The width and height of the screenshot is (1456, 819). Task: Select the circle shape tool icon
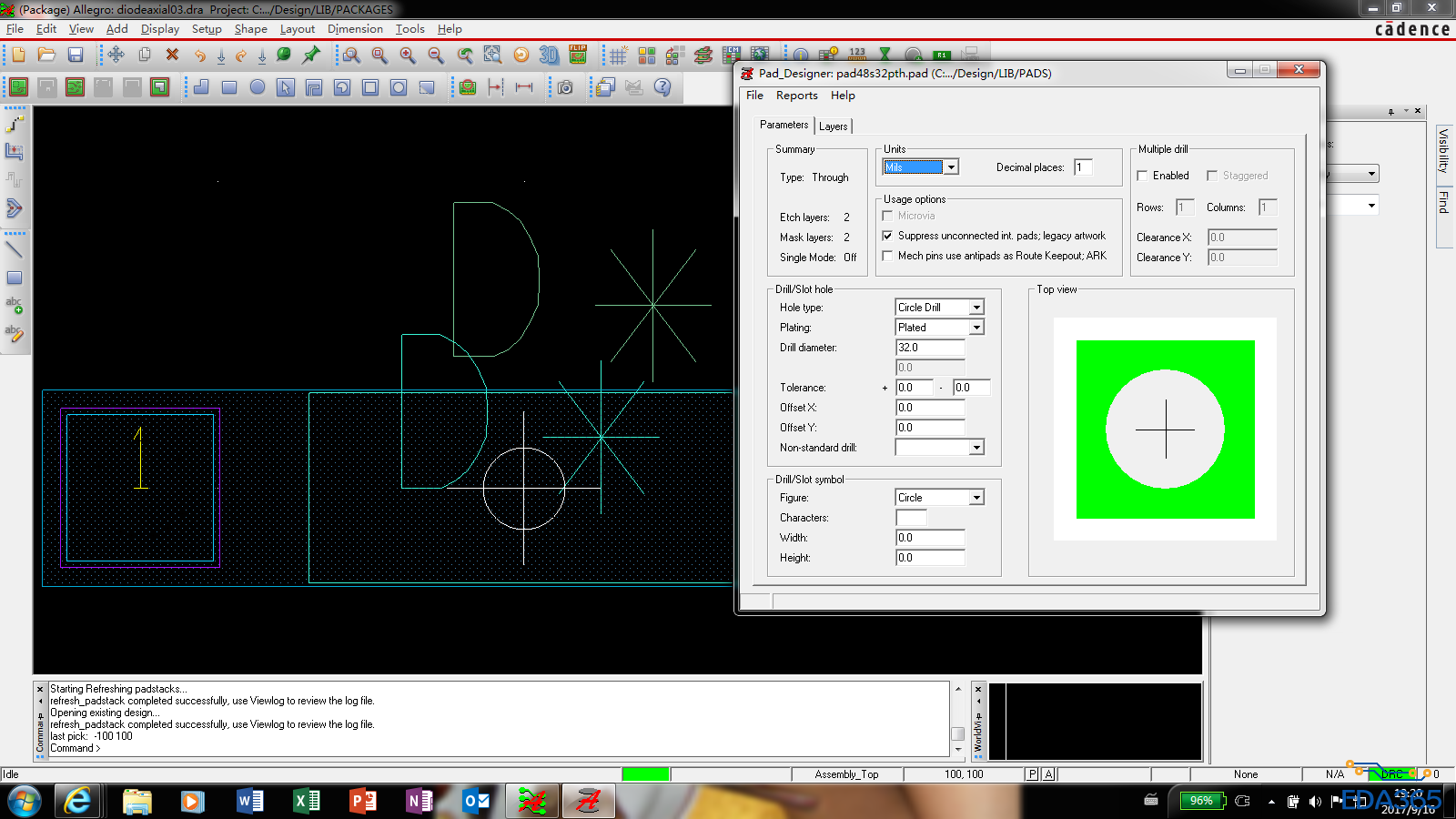pyautogui.click(x=258, y=87)
